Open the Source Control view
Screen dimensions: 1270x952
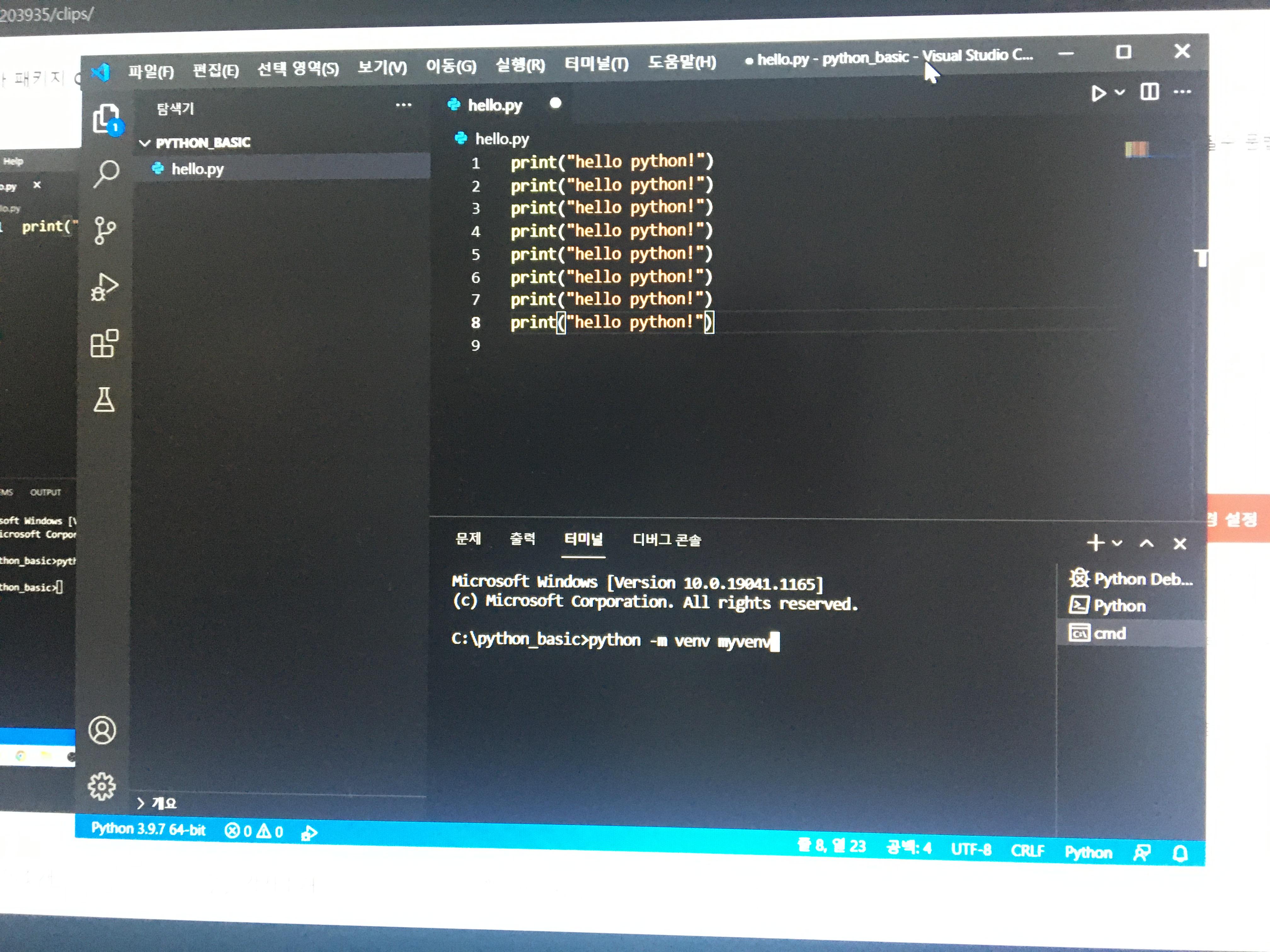105,231
